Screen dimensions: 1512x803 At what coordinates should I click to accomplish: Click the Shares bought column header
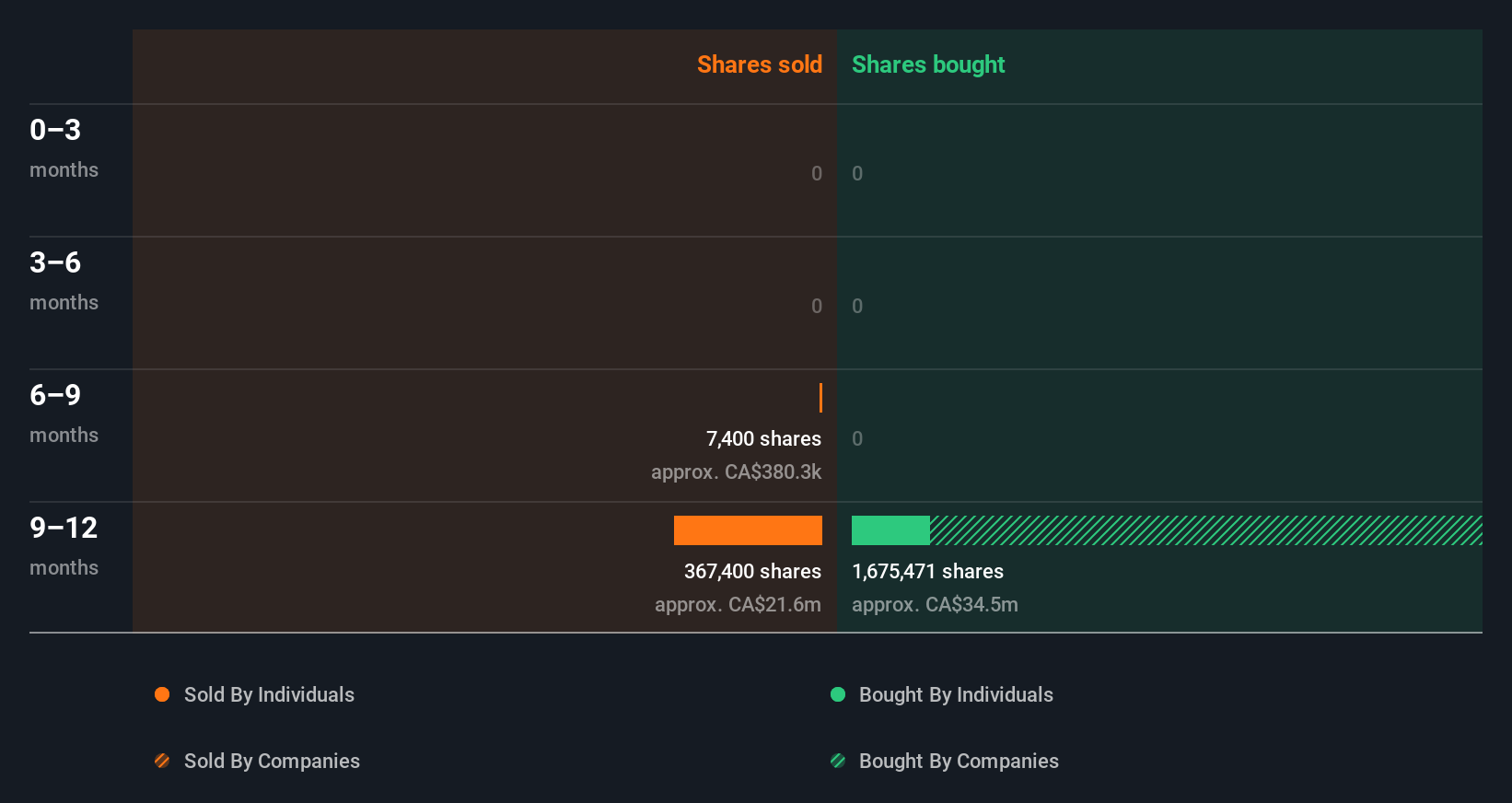click(927, 64)
